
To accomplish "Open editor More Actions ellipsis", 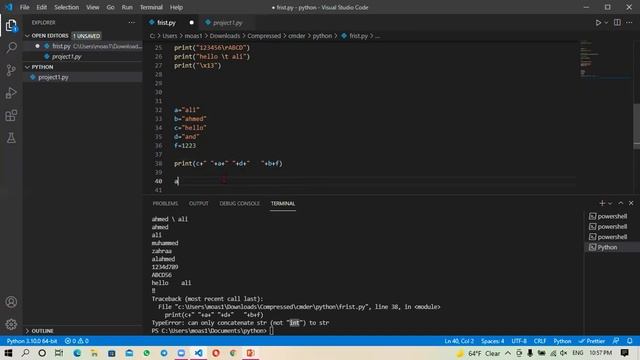I will coord(629,22).
